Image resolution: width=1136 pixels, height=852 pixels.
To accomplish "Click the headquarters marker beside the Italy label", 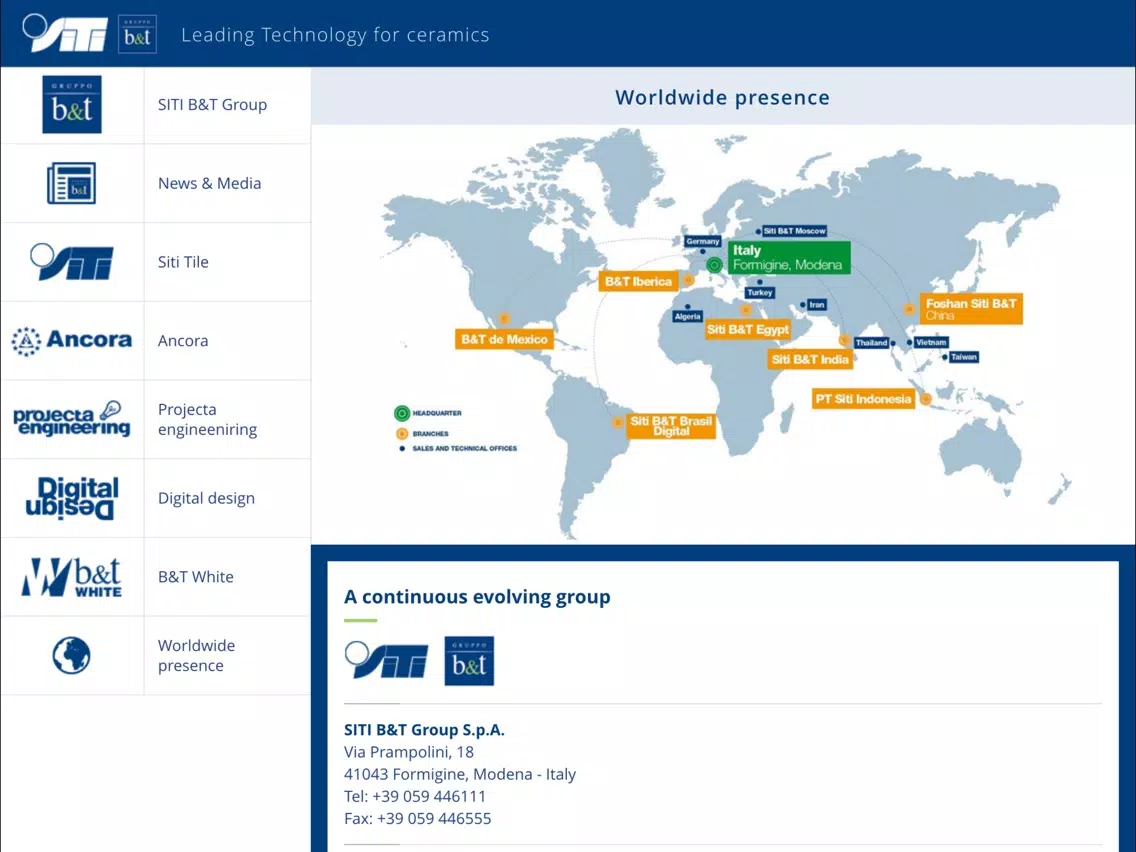I will [x=714, y=265].
